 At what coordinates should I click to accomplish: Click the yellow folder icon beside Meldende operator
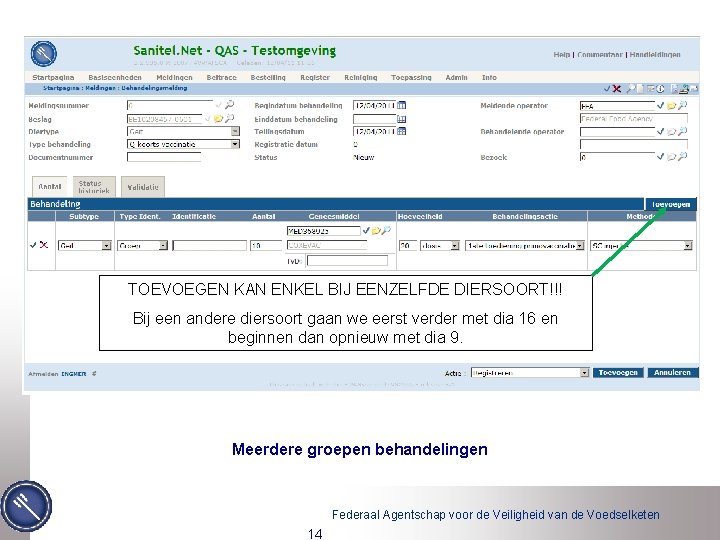[x=671, y=106]
